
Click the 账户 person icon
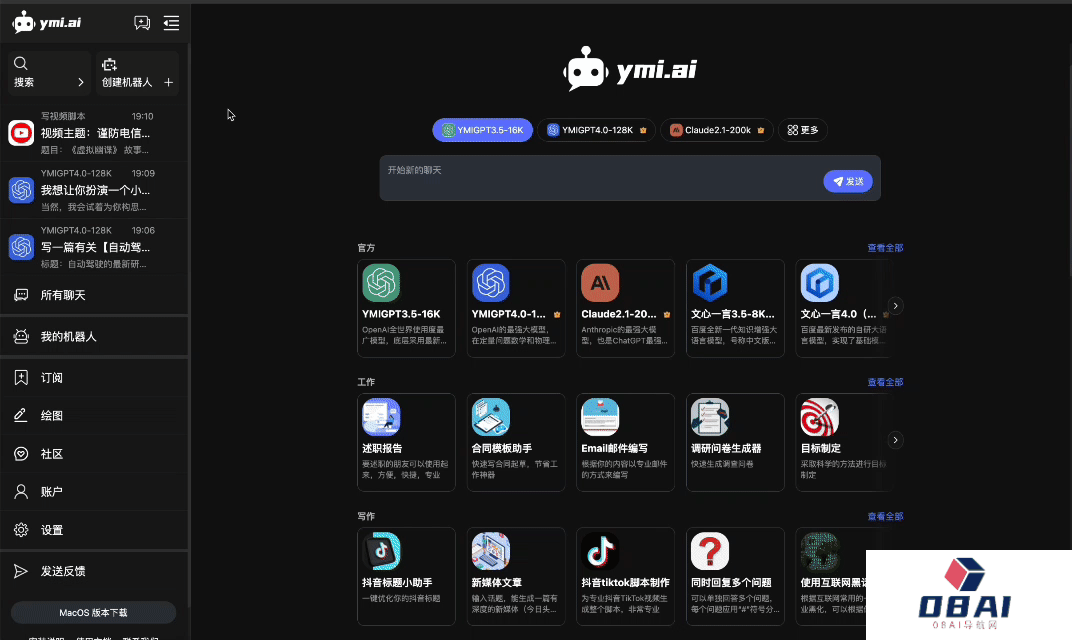21,492
